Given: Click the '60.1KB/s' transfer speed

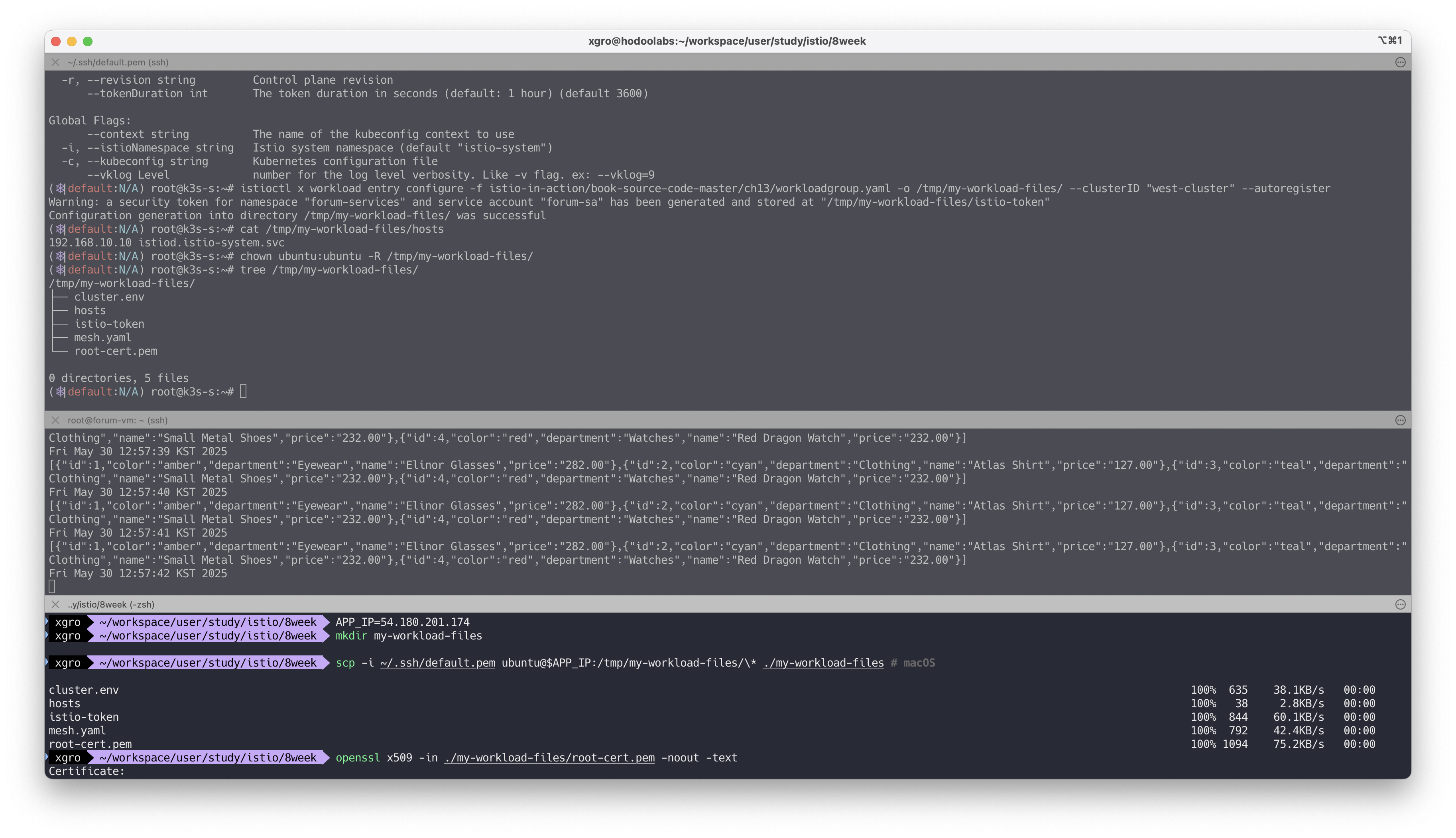Looking at the screenshot, I should tap(1299, 717).
